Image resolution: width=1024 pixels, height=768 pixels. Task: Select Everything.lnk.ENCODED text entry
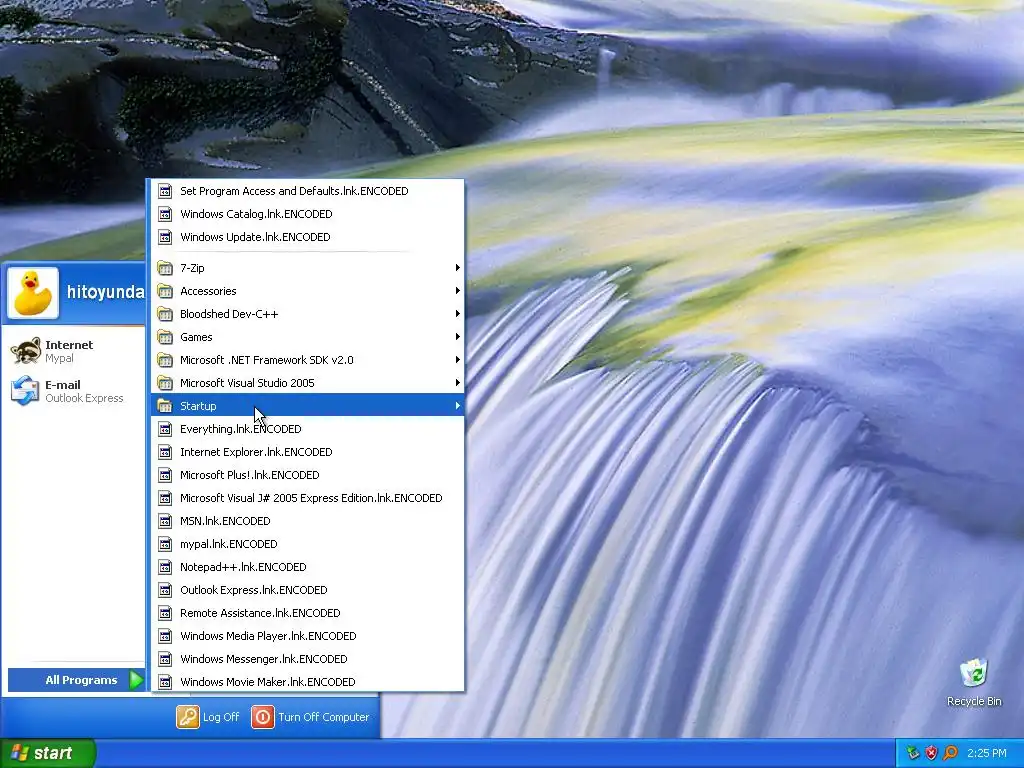click(240, 428)
